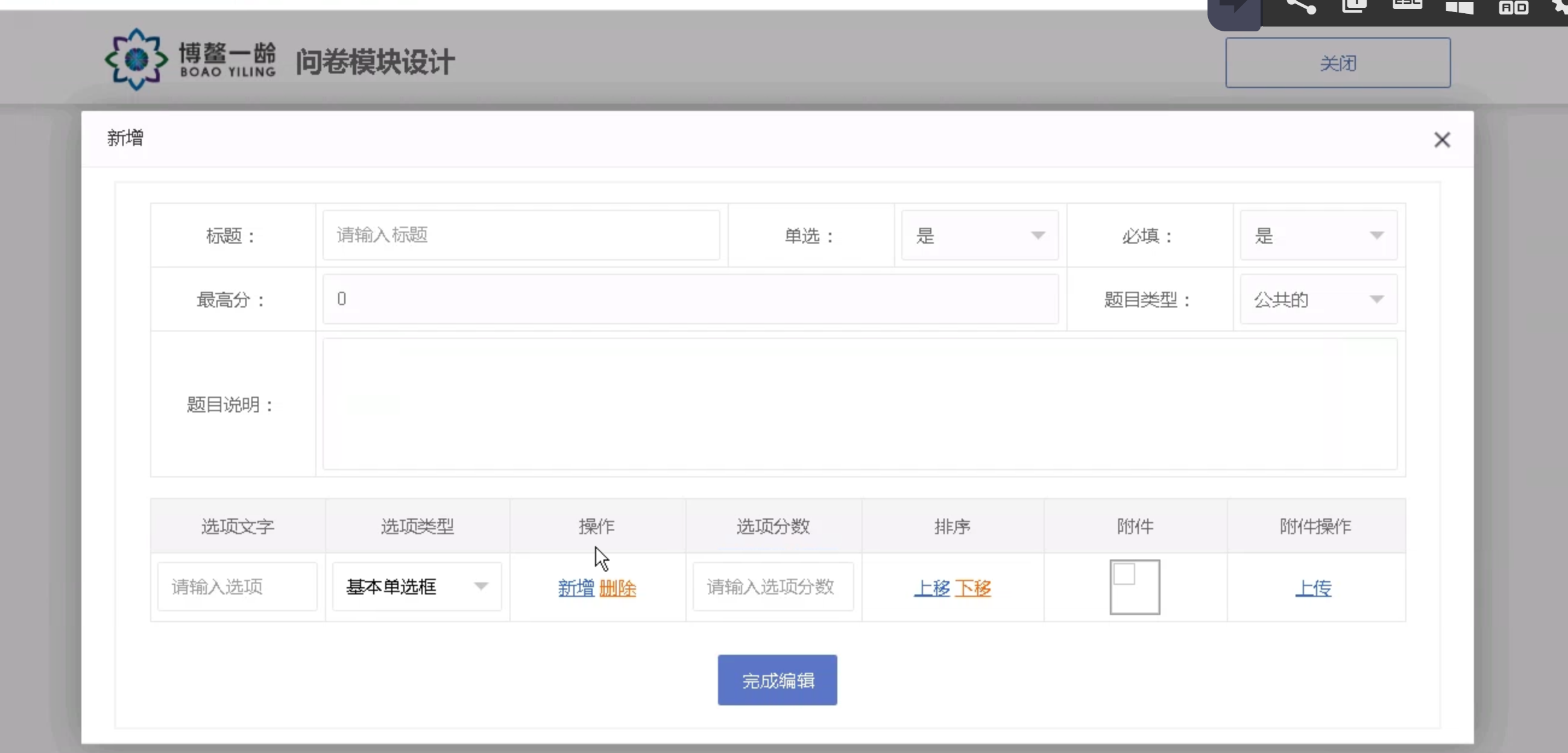
Task: Click the Windows key icon in top toolbar
Action: point(1459,7)
